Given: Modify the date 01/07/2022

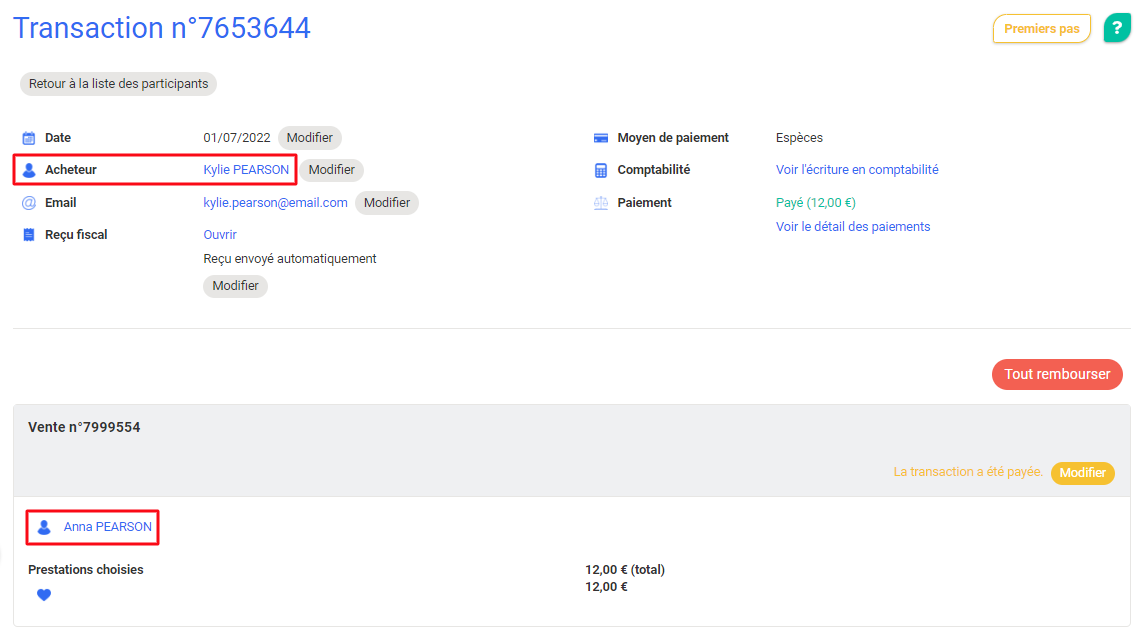Looking at the screenshot, I should pyautogui.click(x=309, y=138).
